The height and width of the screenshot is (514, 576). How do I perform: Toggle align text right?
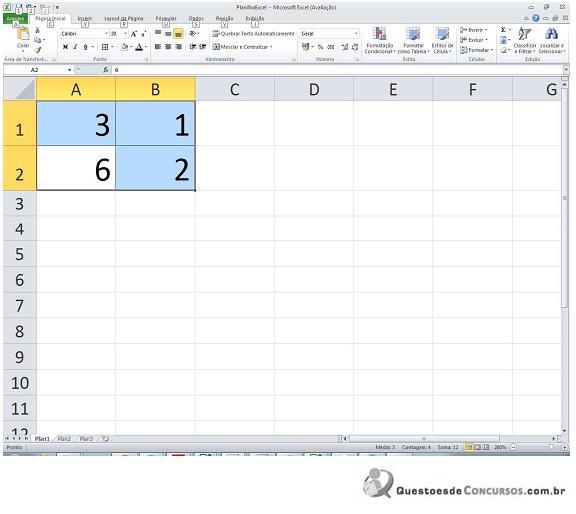(x=179, y=47)
